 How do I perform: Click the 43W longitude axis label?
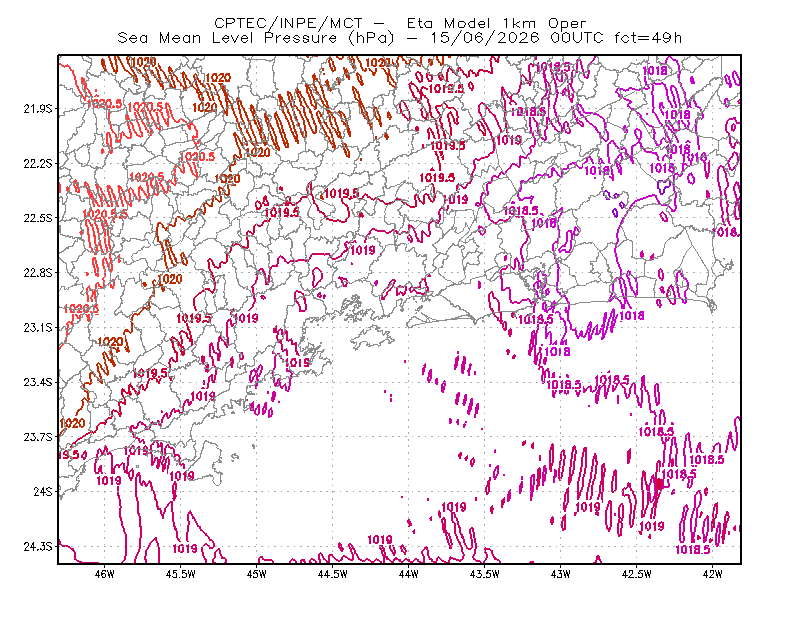tap(561, 574)
